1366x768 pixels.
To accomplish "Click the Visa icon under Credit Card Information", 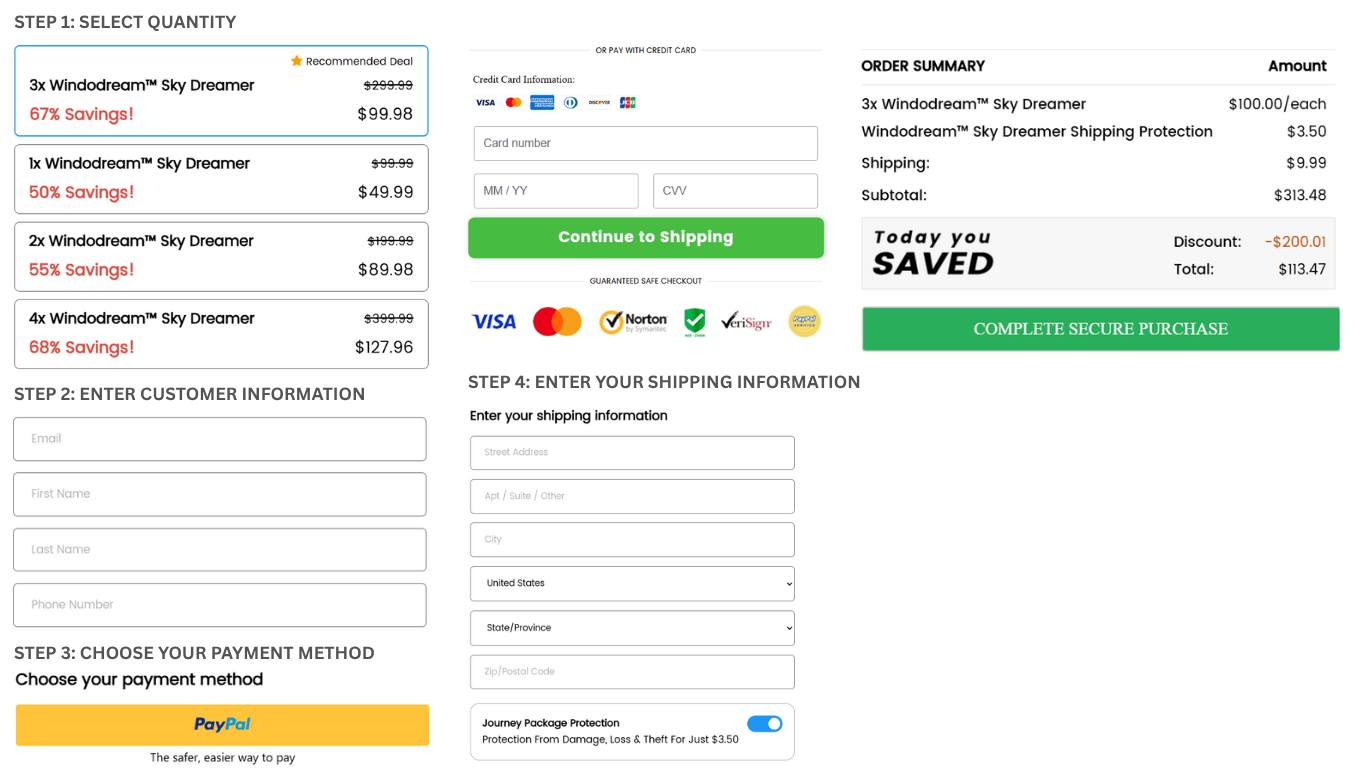I will point(485,102).
